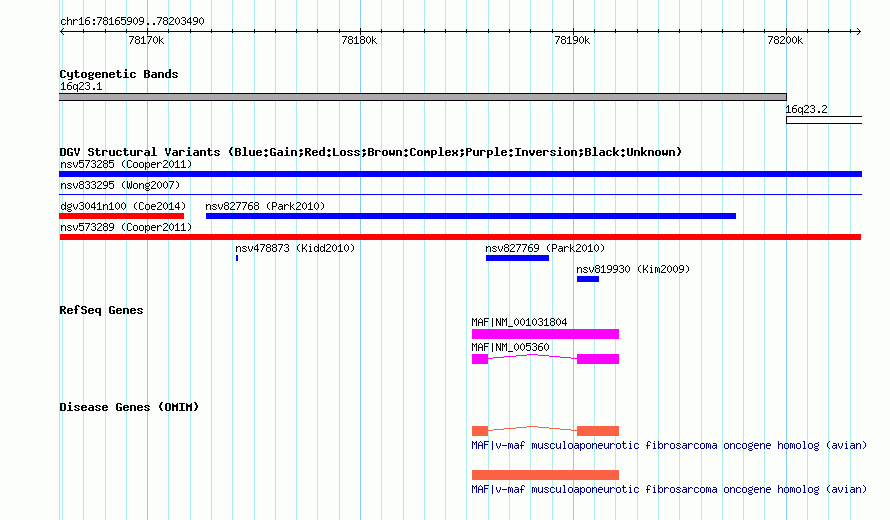The height and width of the screenshot is (520, 890).
Task: Click the nsv478873 (Kidd2010) label
Action: (295, 248)
